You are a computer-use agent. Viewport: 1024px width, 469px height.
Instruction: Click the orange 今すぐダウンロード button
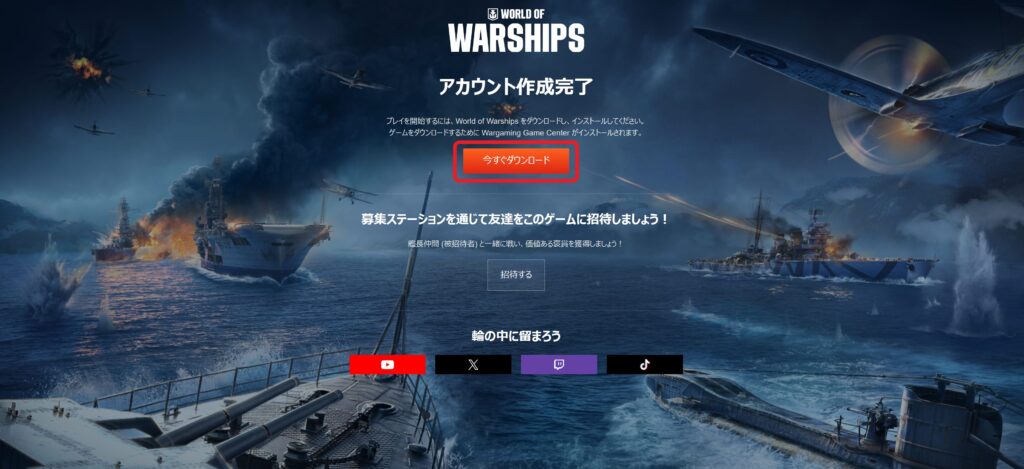pyautogui.click(x=516, y=161)
